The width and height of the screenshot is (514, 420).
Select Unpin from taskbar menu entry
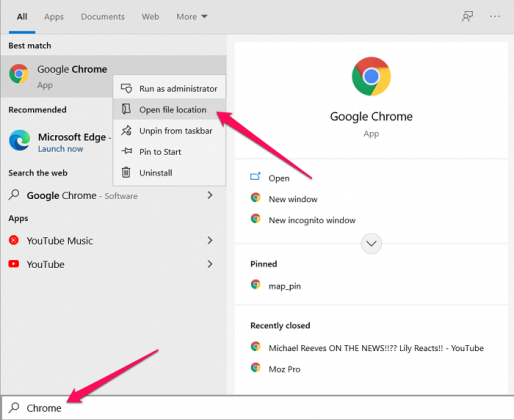(169, 131)
